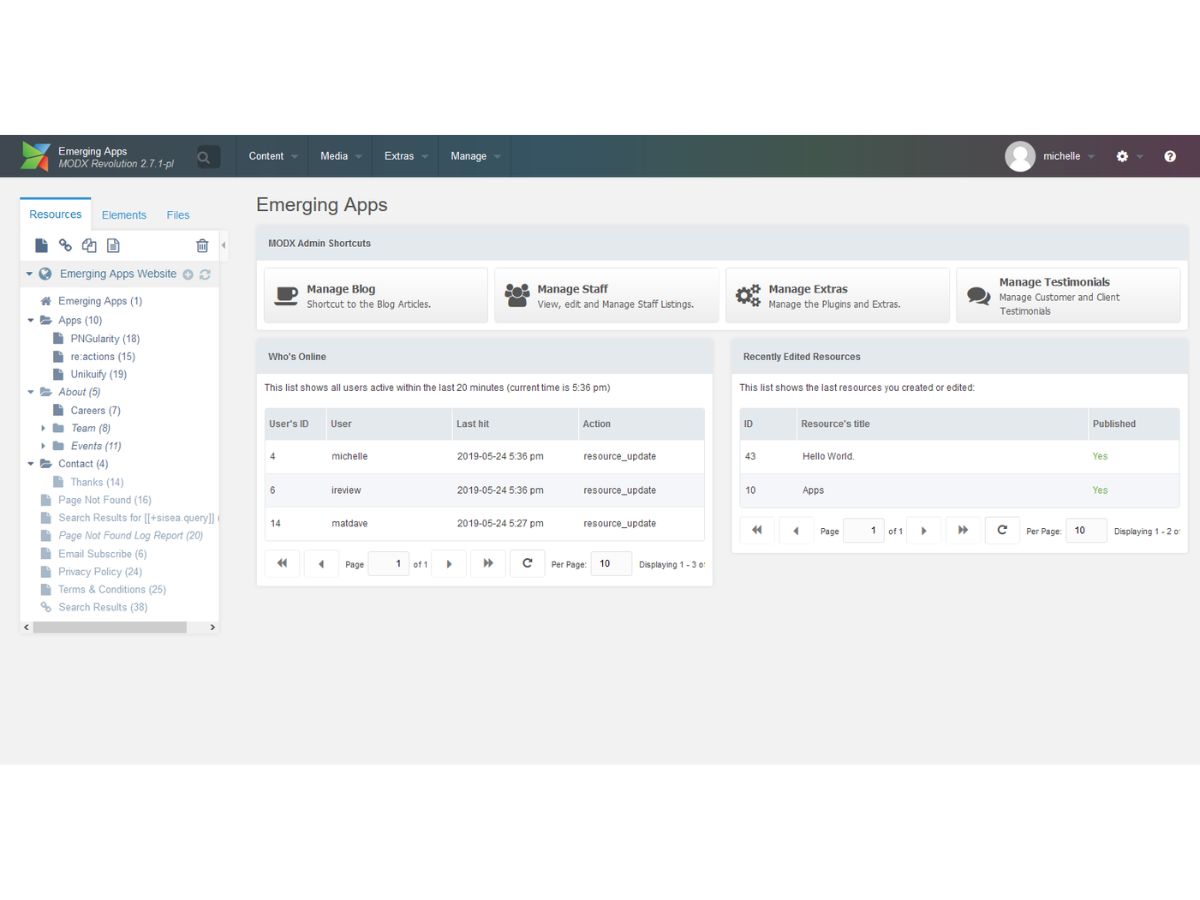
Task: Sort by the Last hit column header
Action: (x=515, y=424)
